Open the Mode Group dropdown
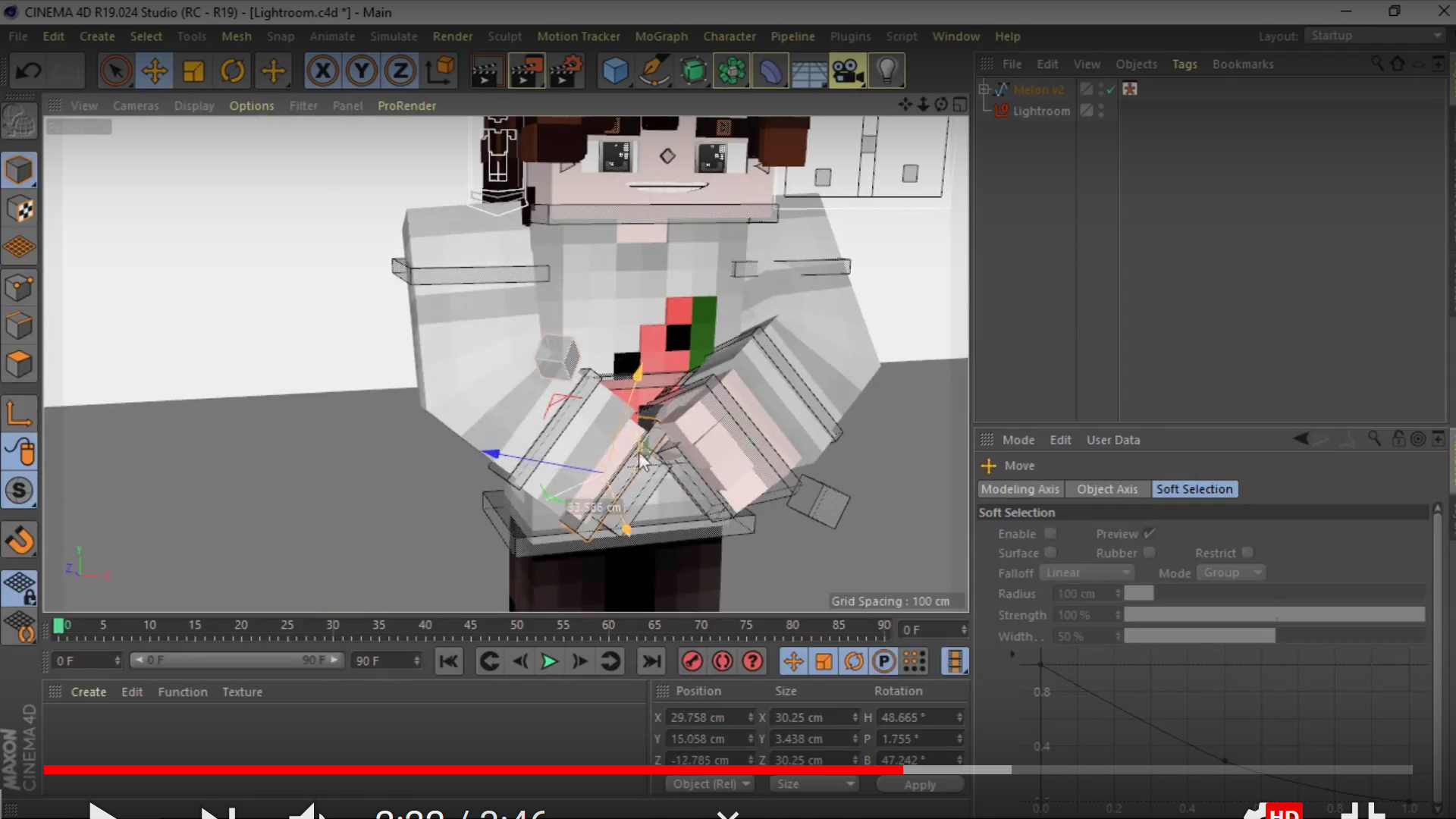This screenshot has width=1456, height=819. tap(1232, 573)
